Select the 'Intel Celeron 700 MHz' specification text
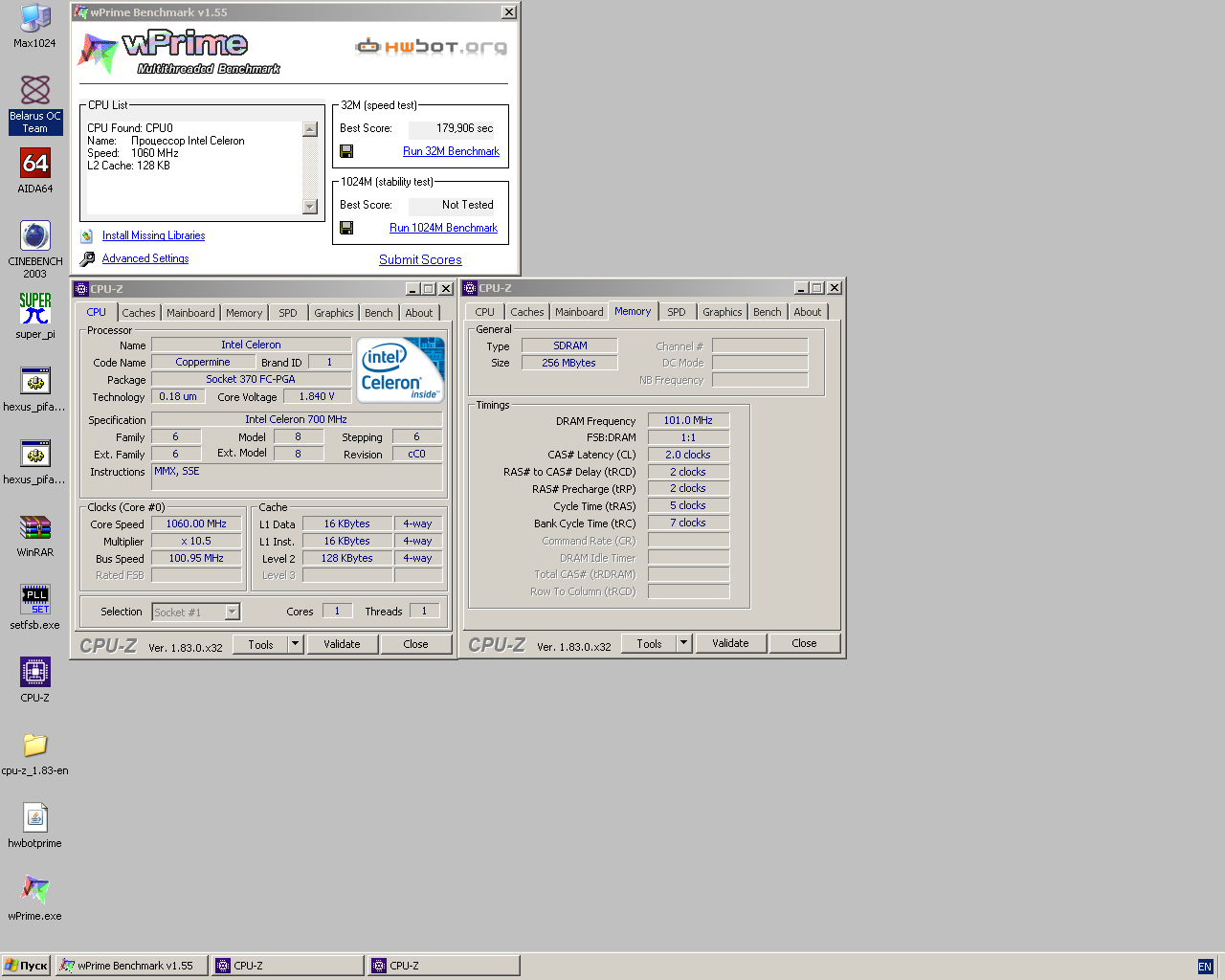Image resolution: width=1225 pixels, height=980 pixels. point(296,419)
